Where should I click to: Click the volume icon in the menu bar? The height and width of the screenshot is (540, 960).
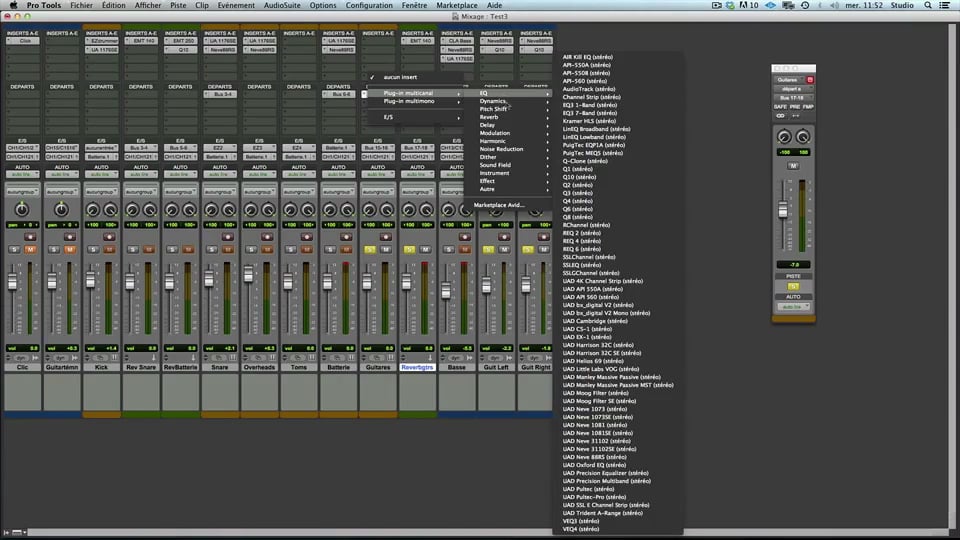(833, 5)
